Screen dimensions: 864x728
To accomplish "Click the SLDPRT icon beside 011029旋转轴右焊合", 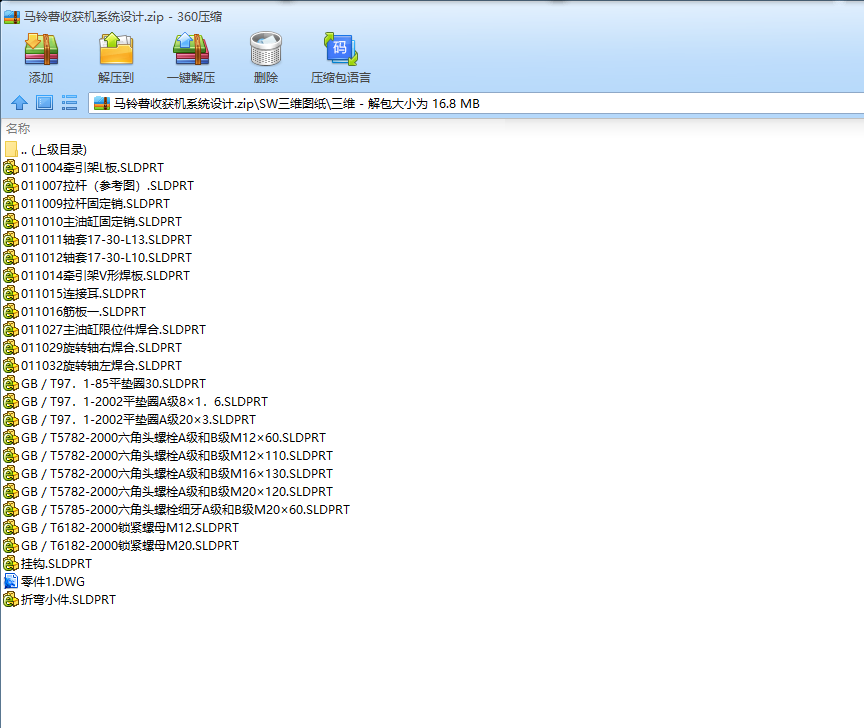I will click(11, 348).
